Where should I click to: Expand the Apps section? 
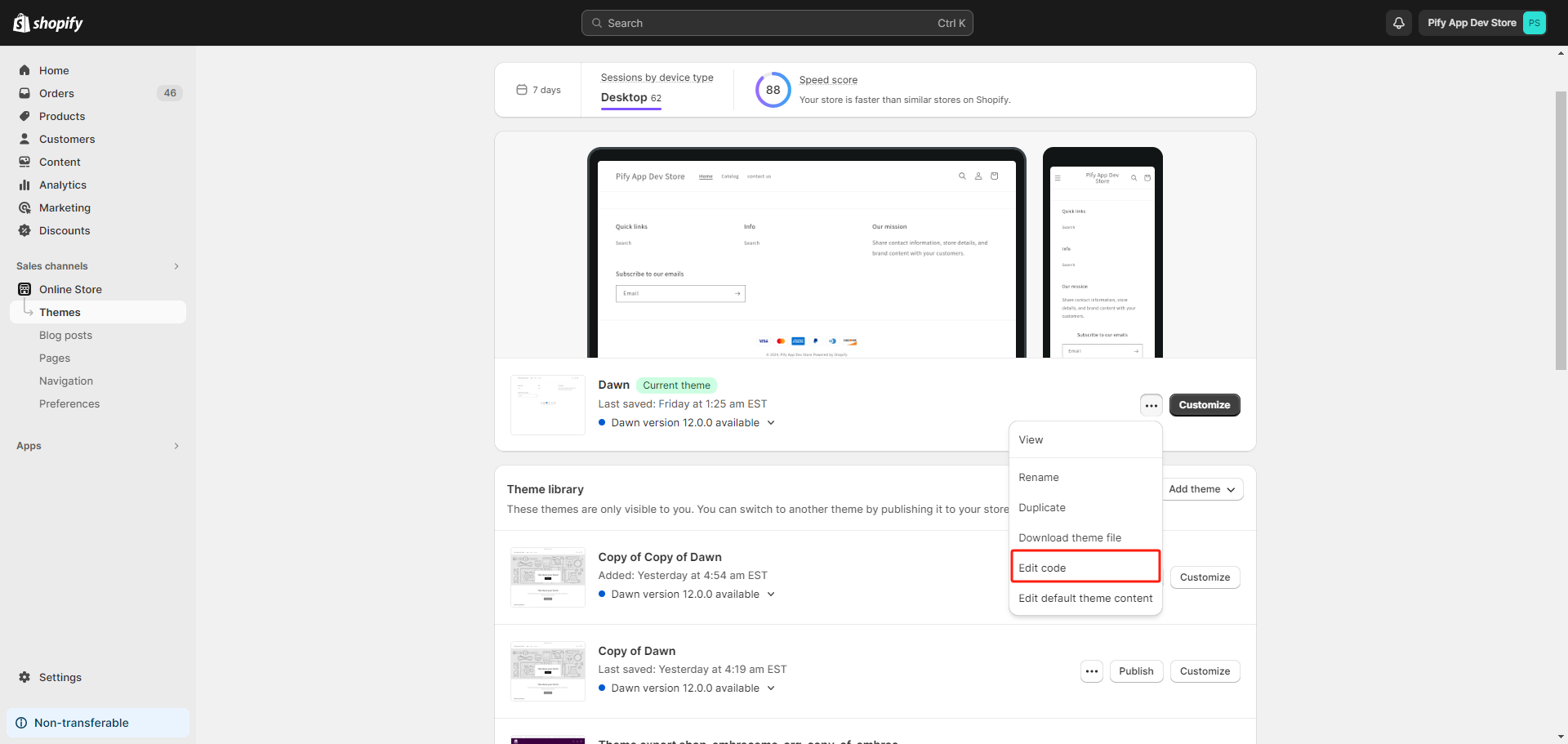pyautogui.click(x=176, y=446)
